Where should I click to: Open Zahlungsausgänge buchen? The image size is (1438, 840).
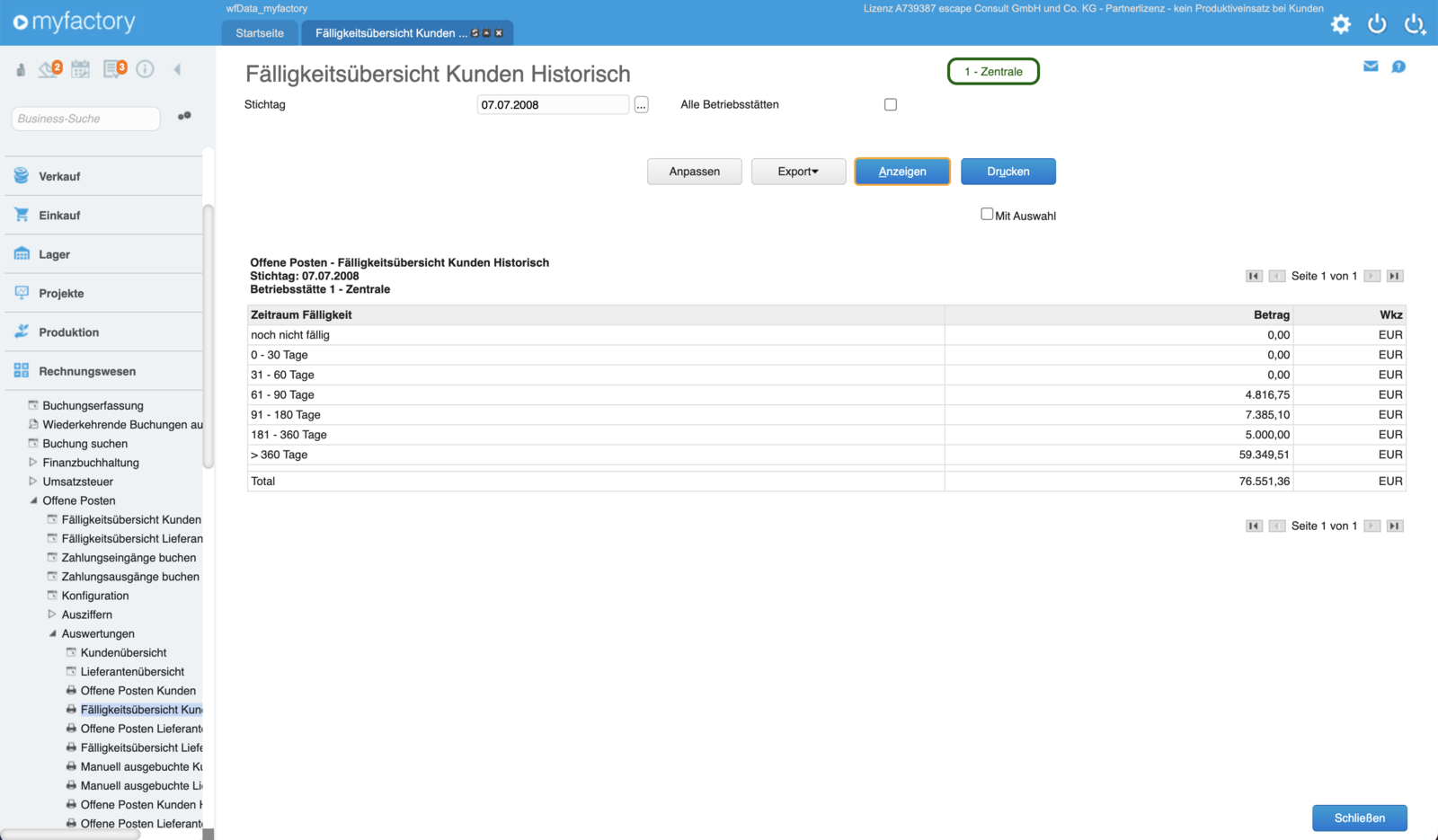point(130,576)
